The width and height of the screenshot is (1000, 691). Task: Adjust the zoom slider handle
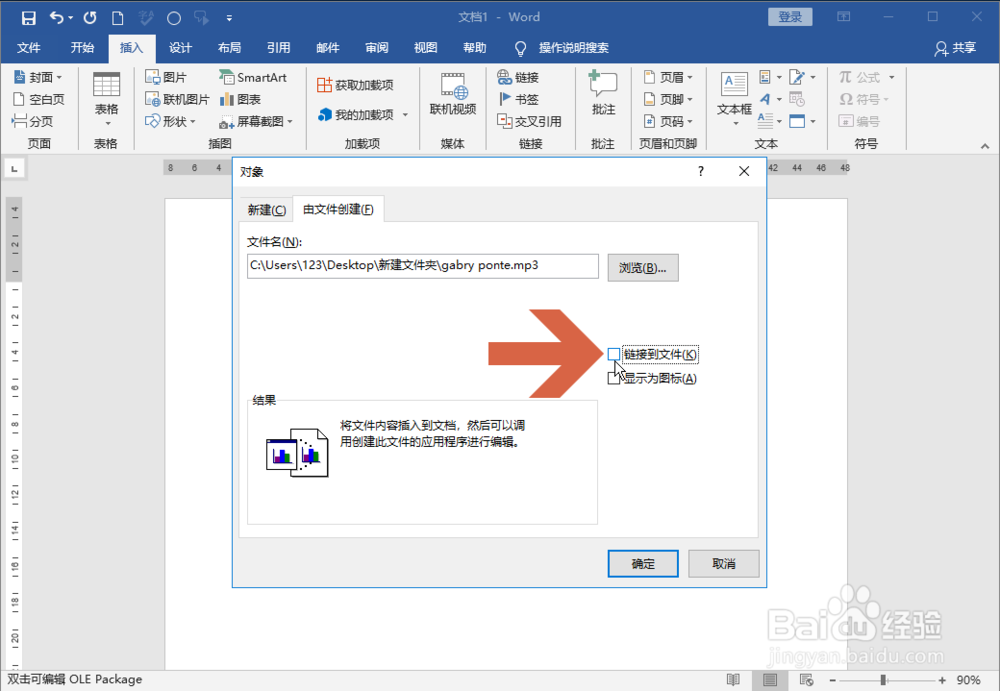(x=883, y=680)
